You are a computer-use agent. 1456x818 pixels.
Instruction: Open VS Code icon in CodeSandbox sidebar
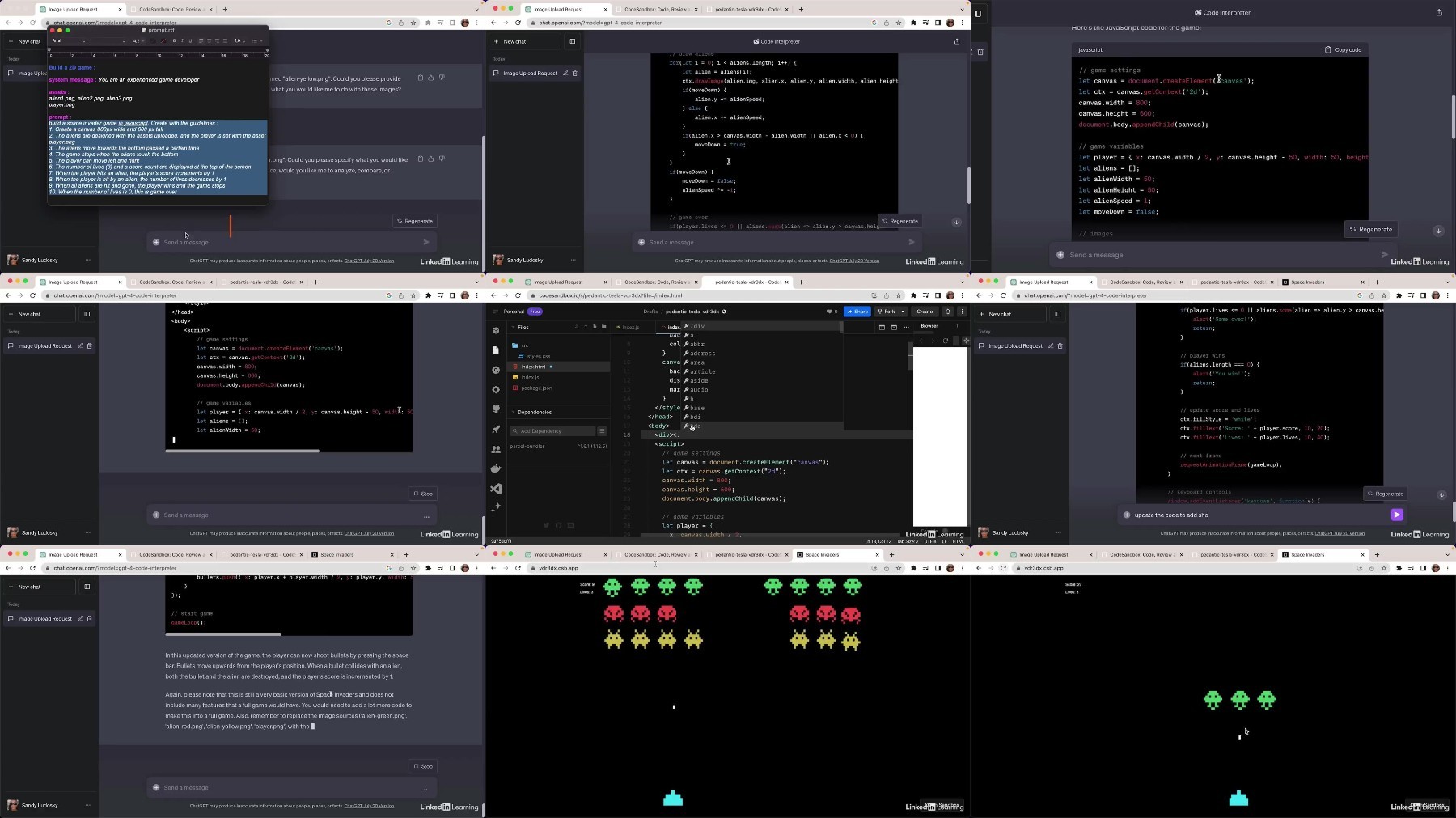pos(496,489)
